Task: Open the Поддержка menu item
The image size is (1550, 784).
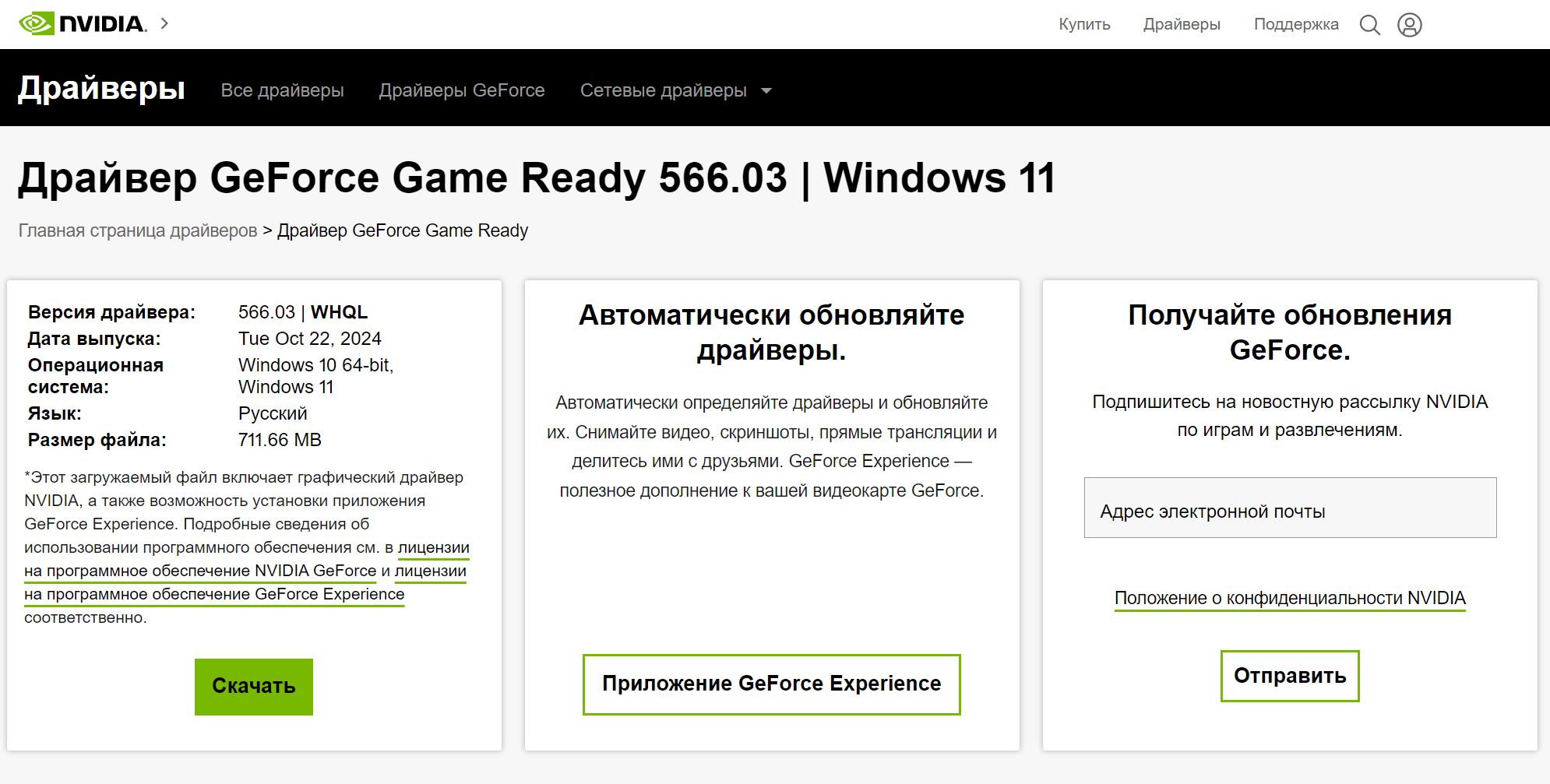Action: pyautogui.click(x=1296, y=24)
